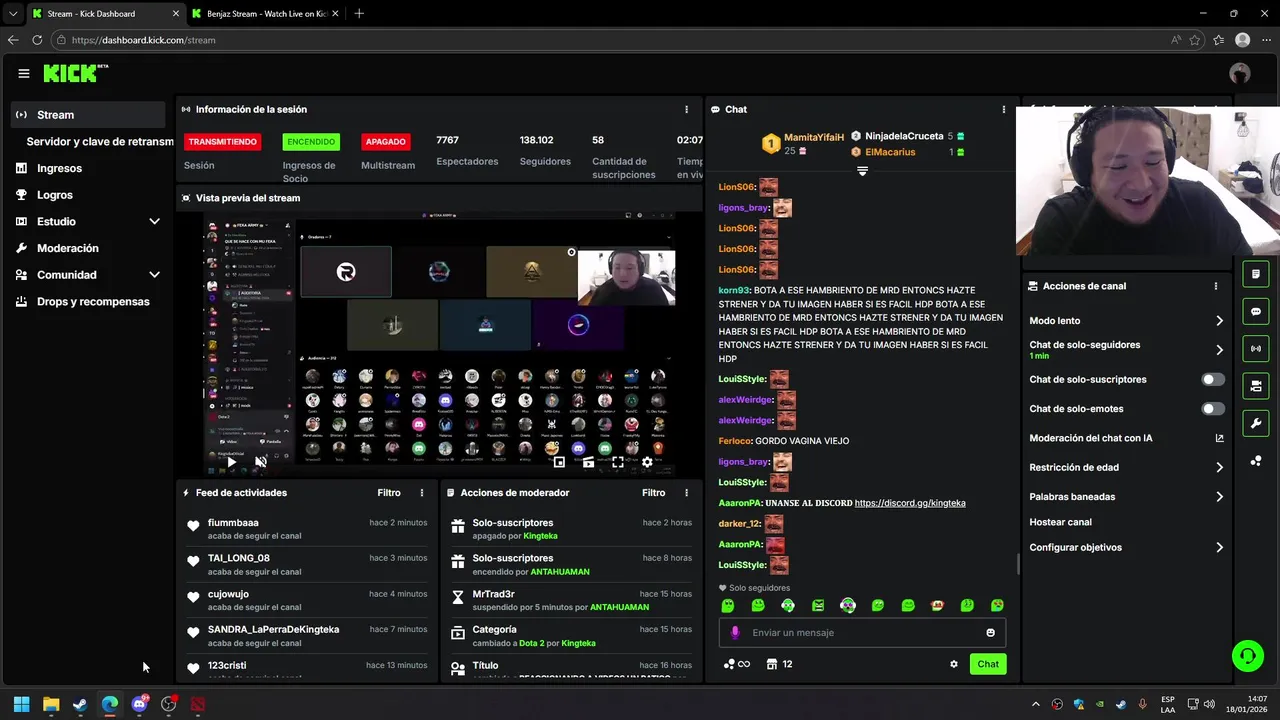Open Chat de solo-seguidores options
Screen dimensions: 1280x720
coord(1126,350)
